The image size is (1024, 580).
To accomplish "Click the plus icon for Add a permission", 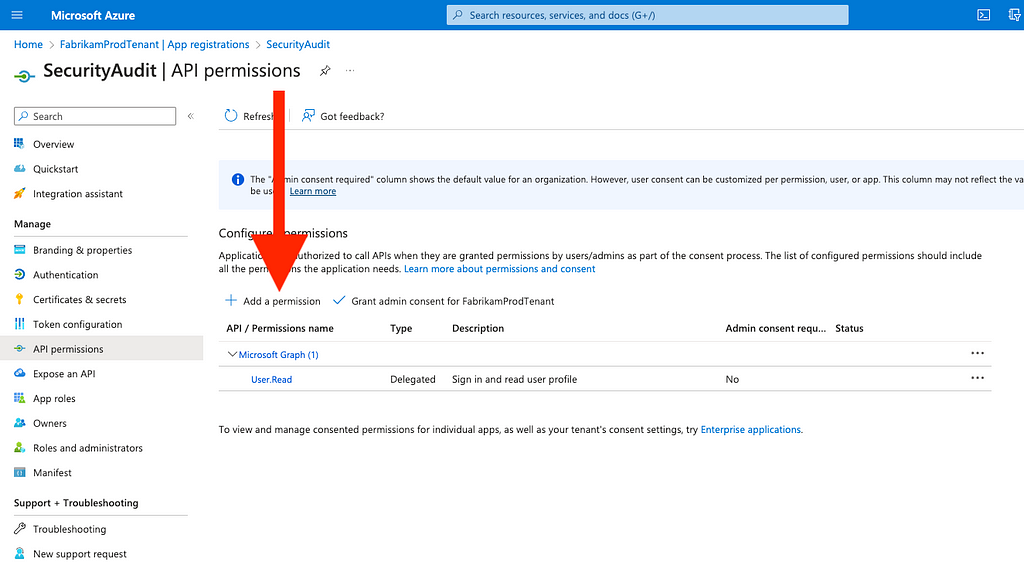I will [231, 300].
